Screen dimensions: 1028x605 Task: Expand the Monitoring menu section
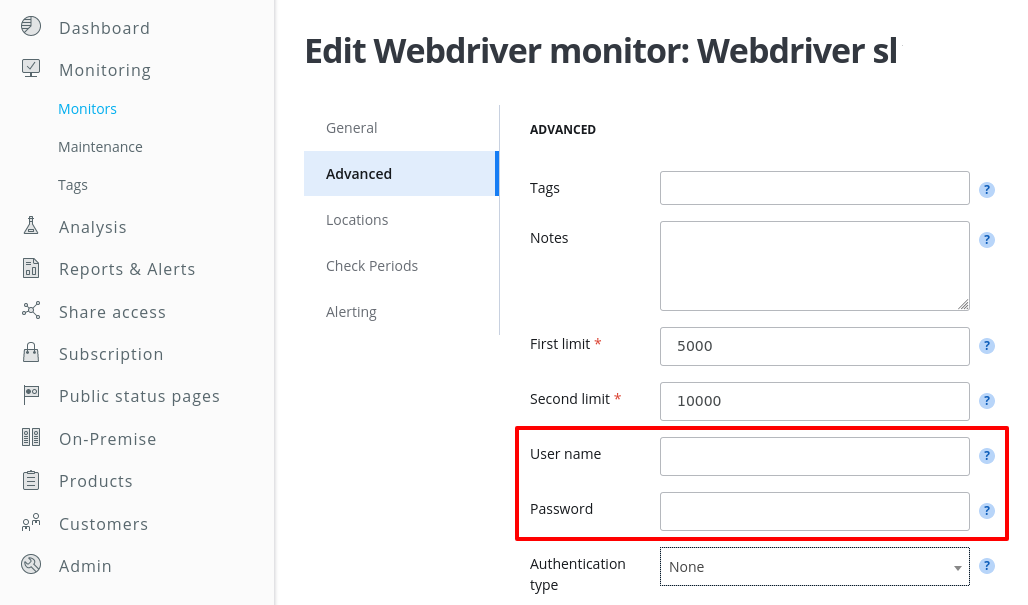coord(104,70)
